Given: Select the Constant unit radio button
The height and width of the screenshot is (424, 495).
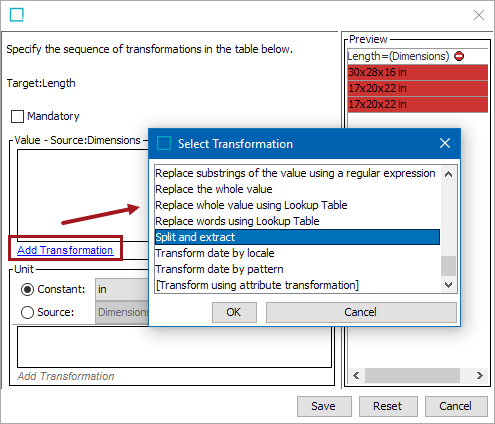Looking at the screenshot, I should tap(27, 289).
